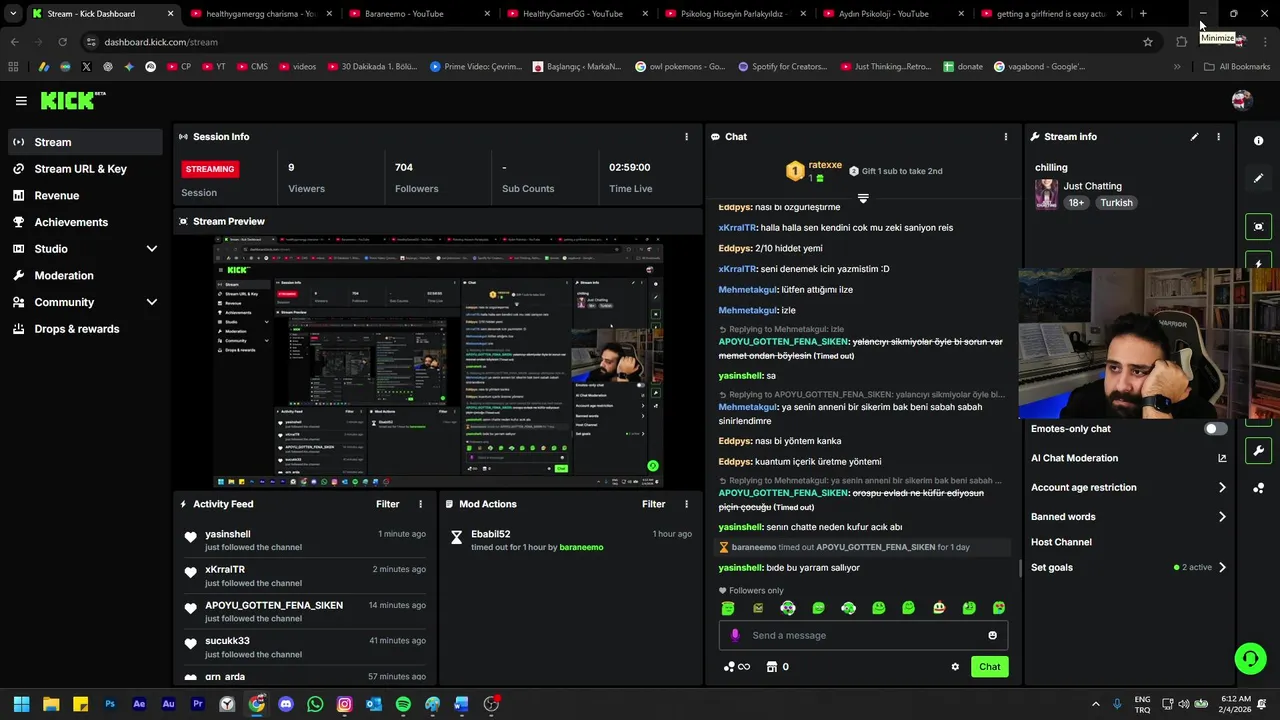Open the hamburger menu beside Kick logo
Screen dimensions: 1280x720
point(21,101)
